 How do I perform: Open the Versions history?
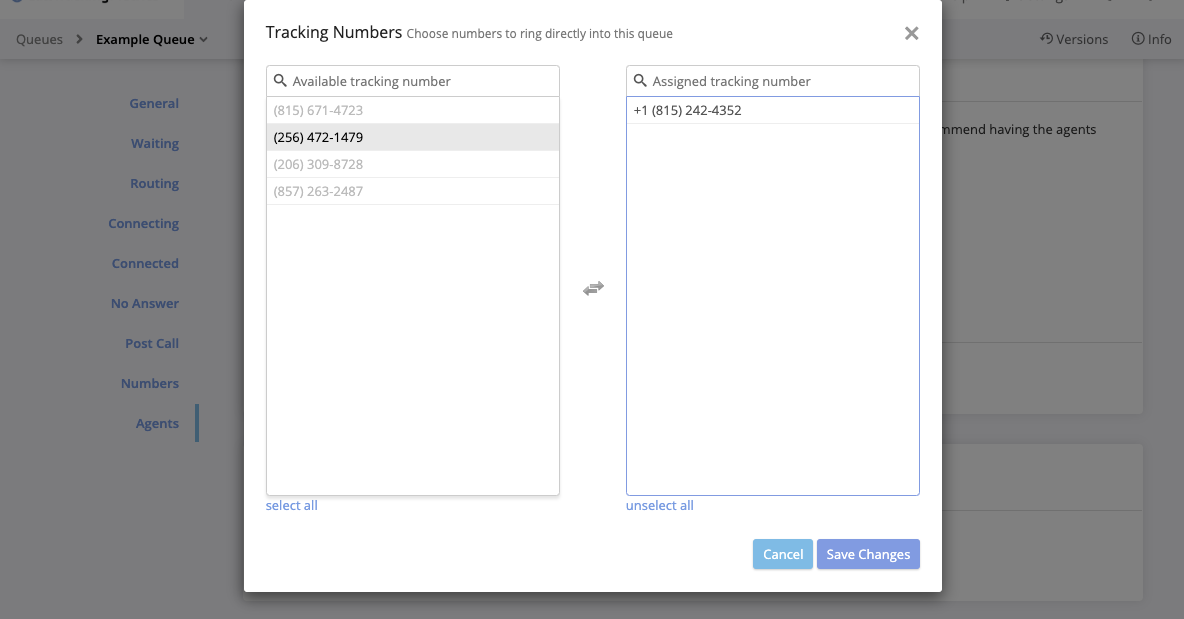(x=1074, y=39)
